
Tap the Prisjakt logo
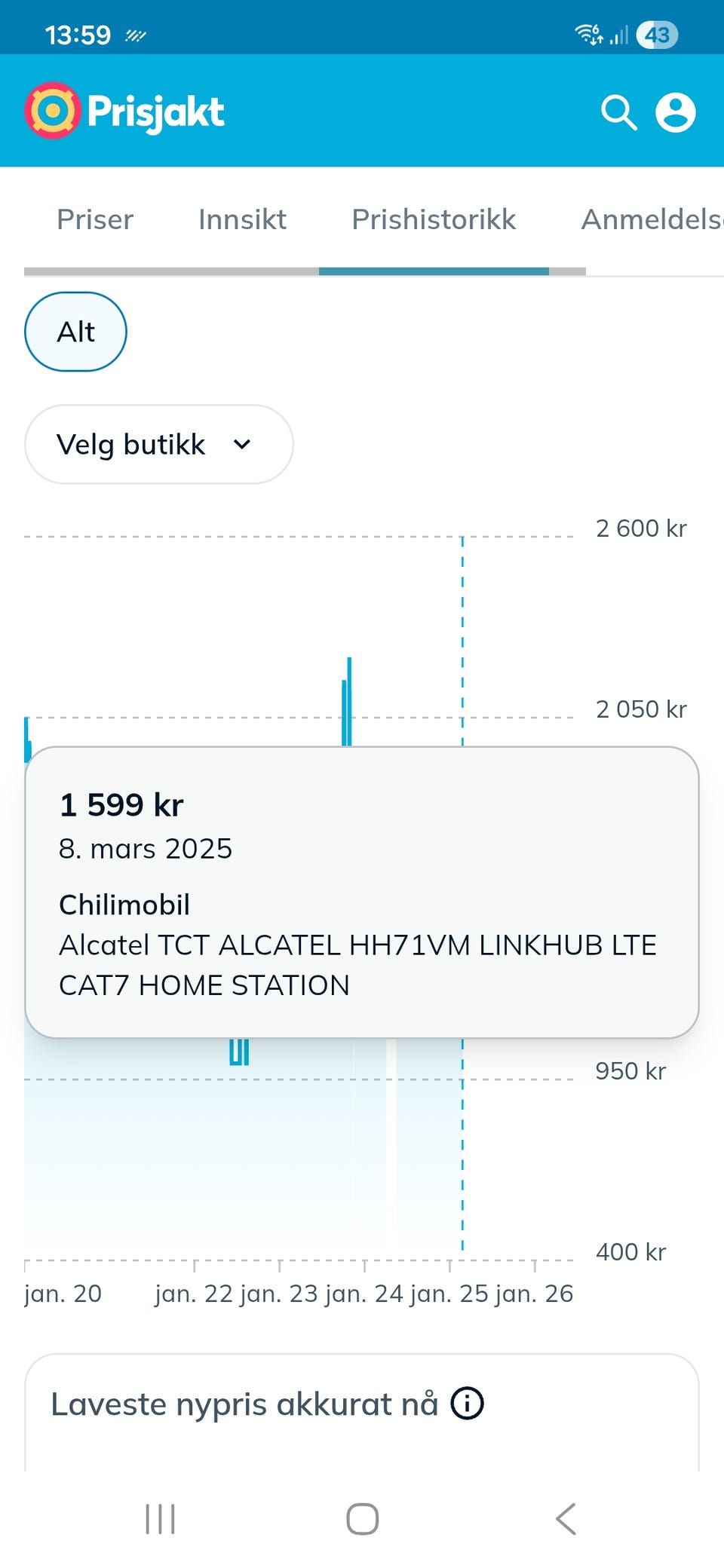coord(124,111)
